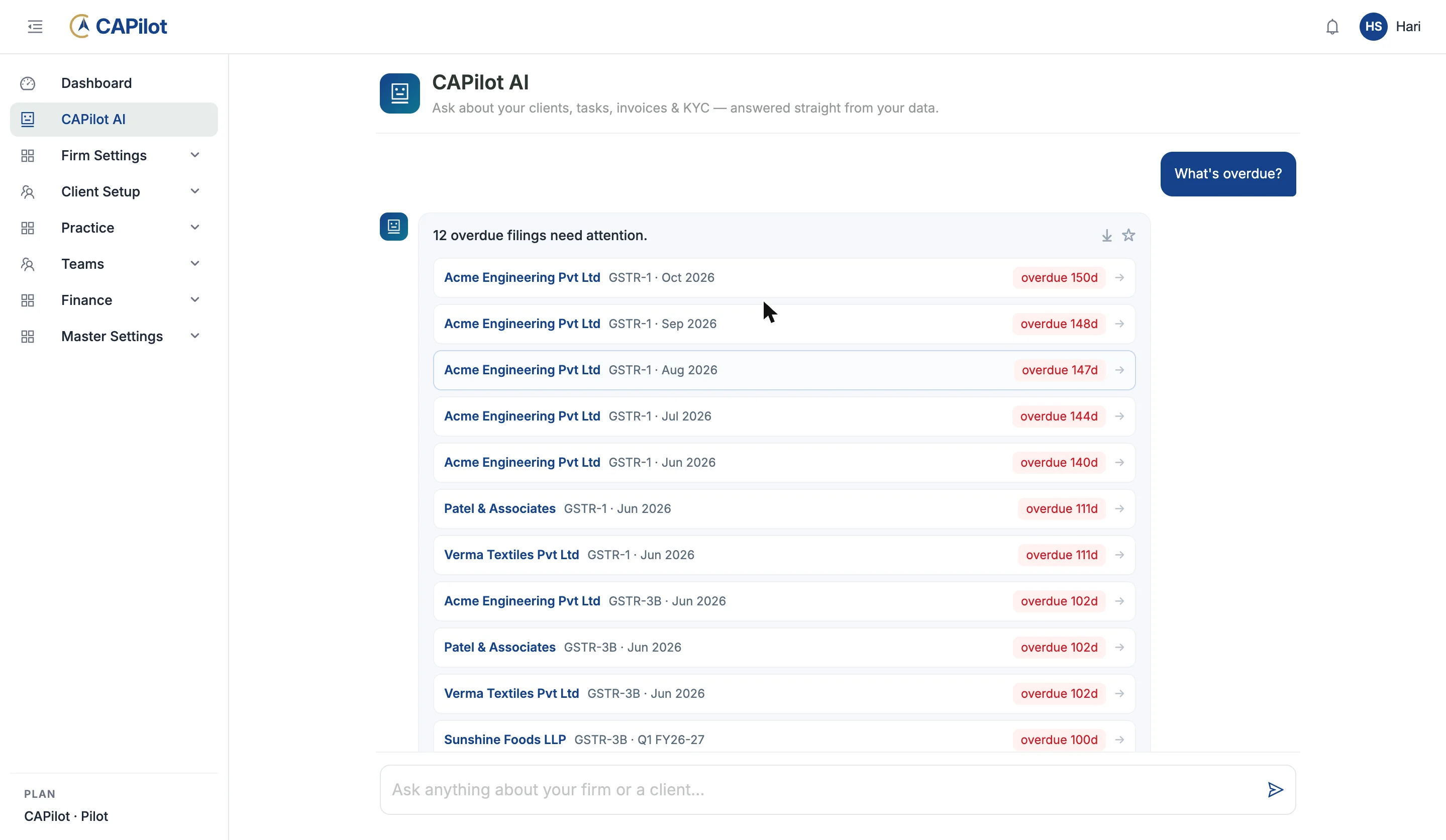Open the Practice menu item
This screenshot has width=1446, height=840.
point(114,228)
